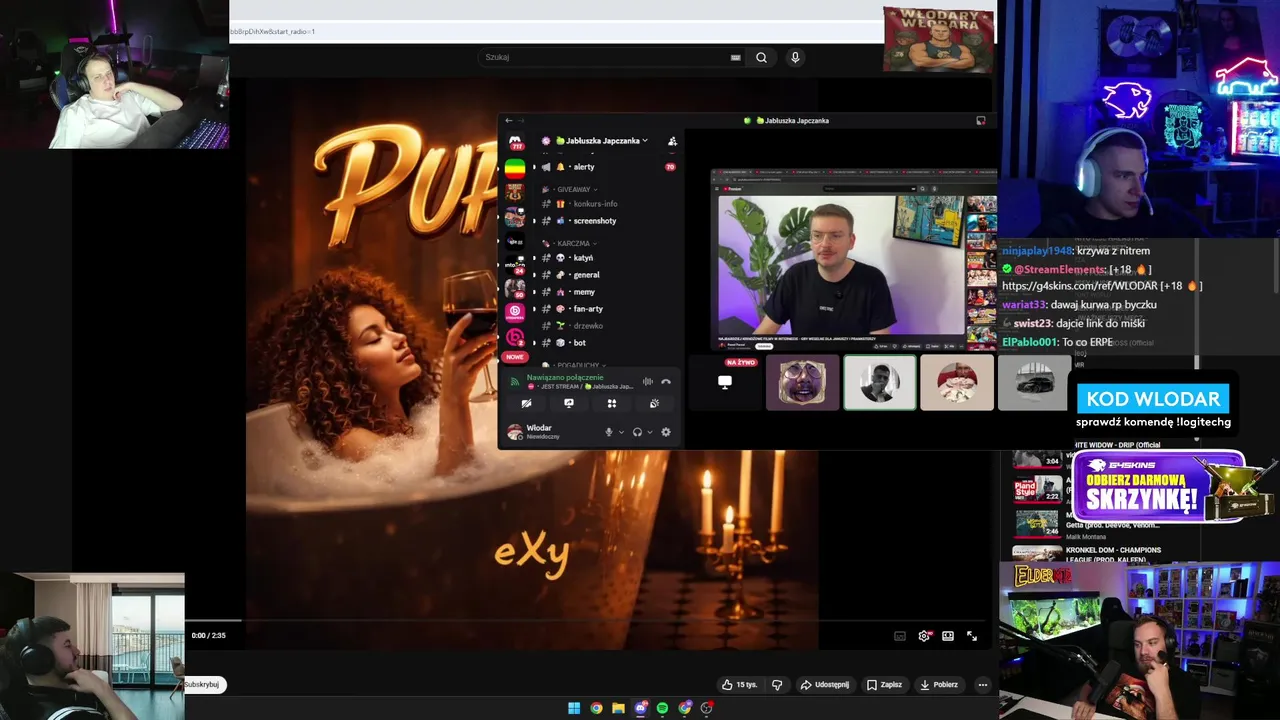
Task: Disconnect from the voice channel
Action: pyautogui.click(x=666, y=382)
